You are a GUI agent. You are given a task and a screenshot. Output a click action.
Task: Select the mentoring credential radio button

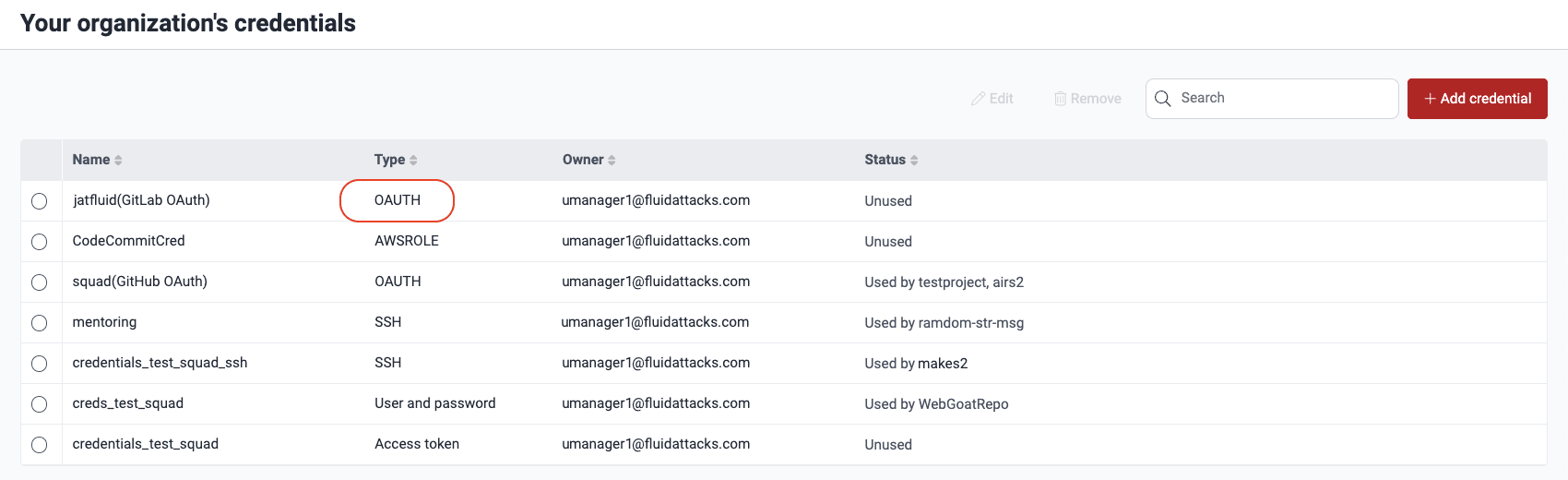39,323
